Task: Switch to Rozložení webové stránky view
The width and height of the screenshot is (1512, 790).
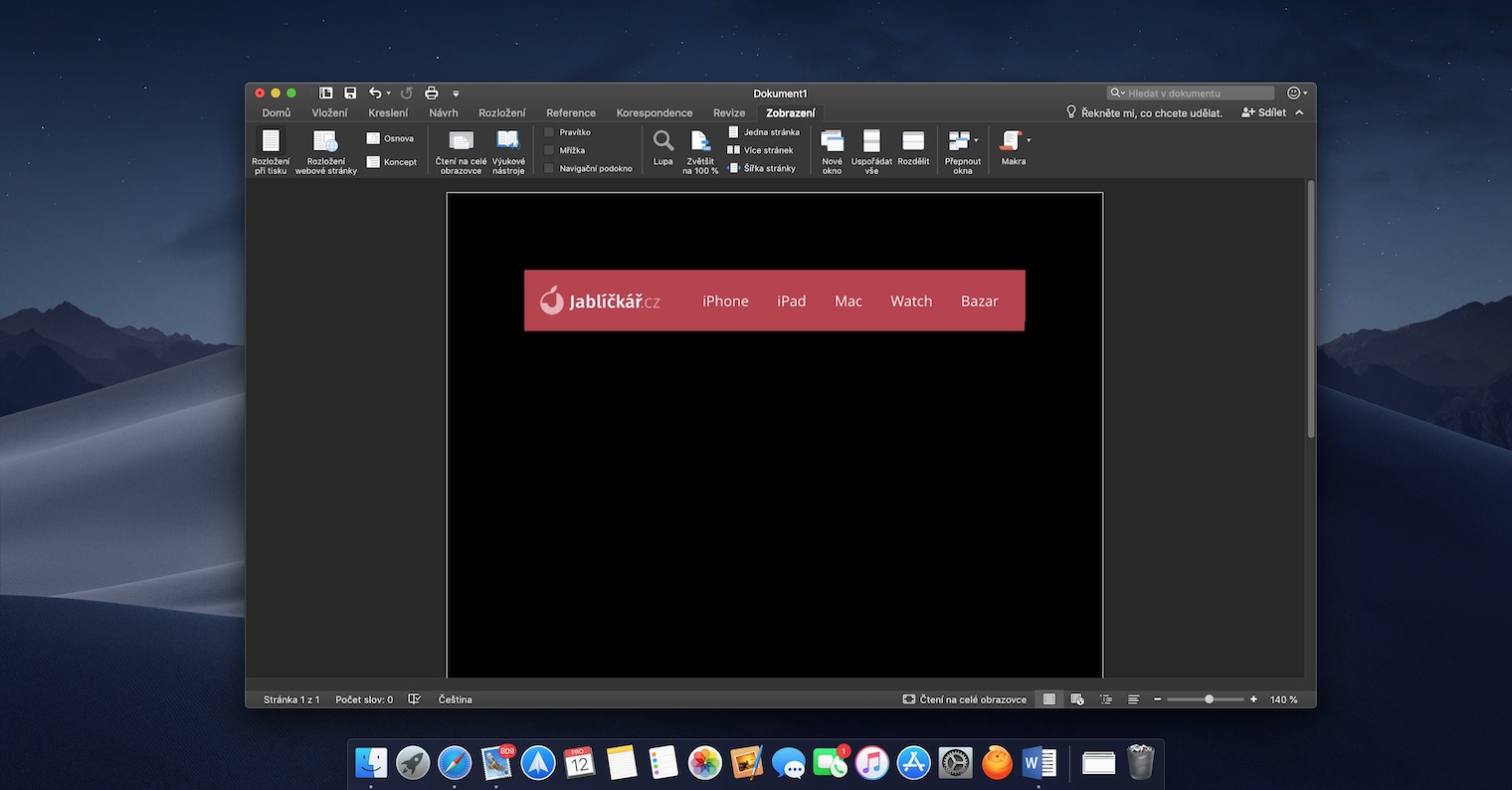Action: 325,141
